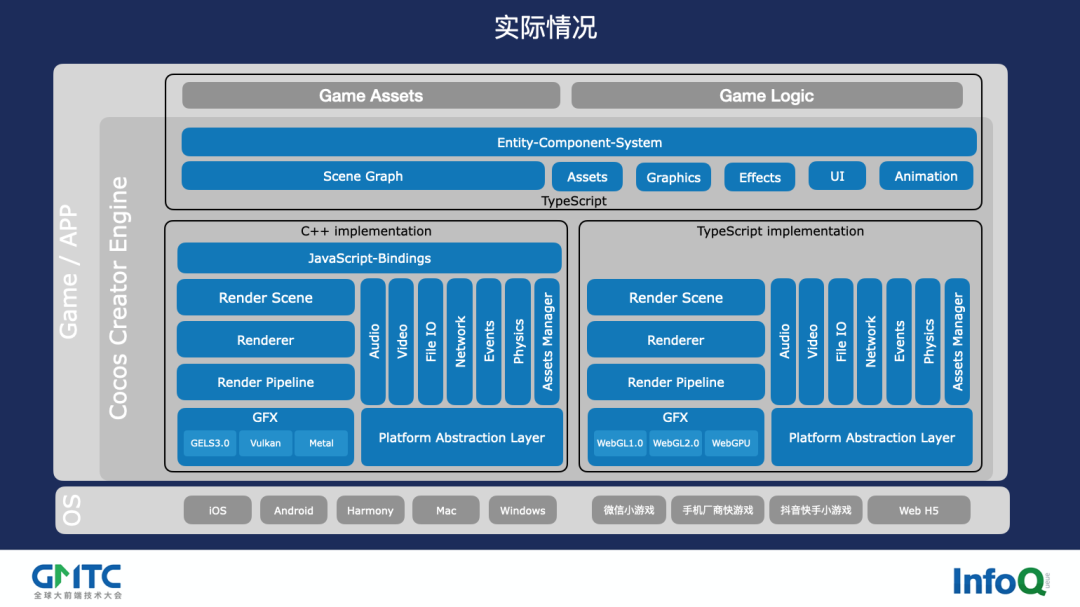Click Physics column in TypeScript implementation

point(928,342)
